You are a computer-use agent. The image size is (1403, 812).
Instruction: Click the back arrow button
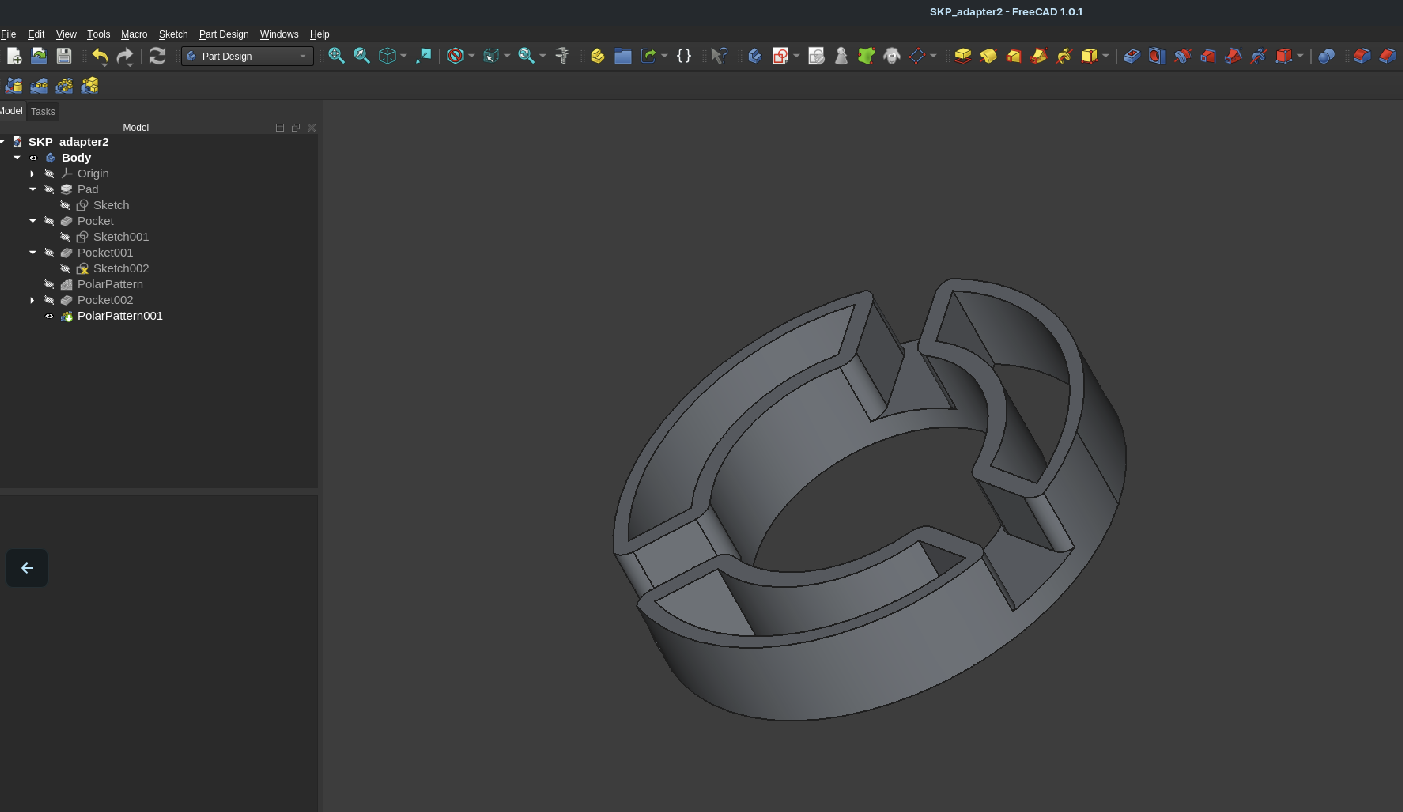click(27, 568)
